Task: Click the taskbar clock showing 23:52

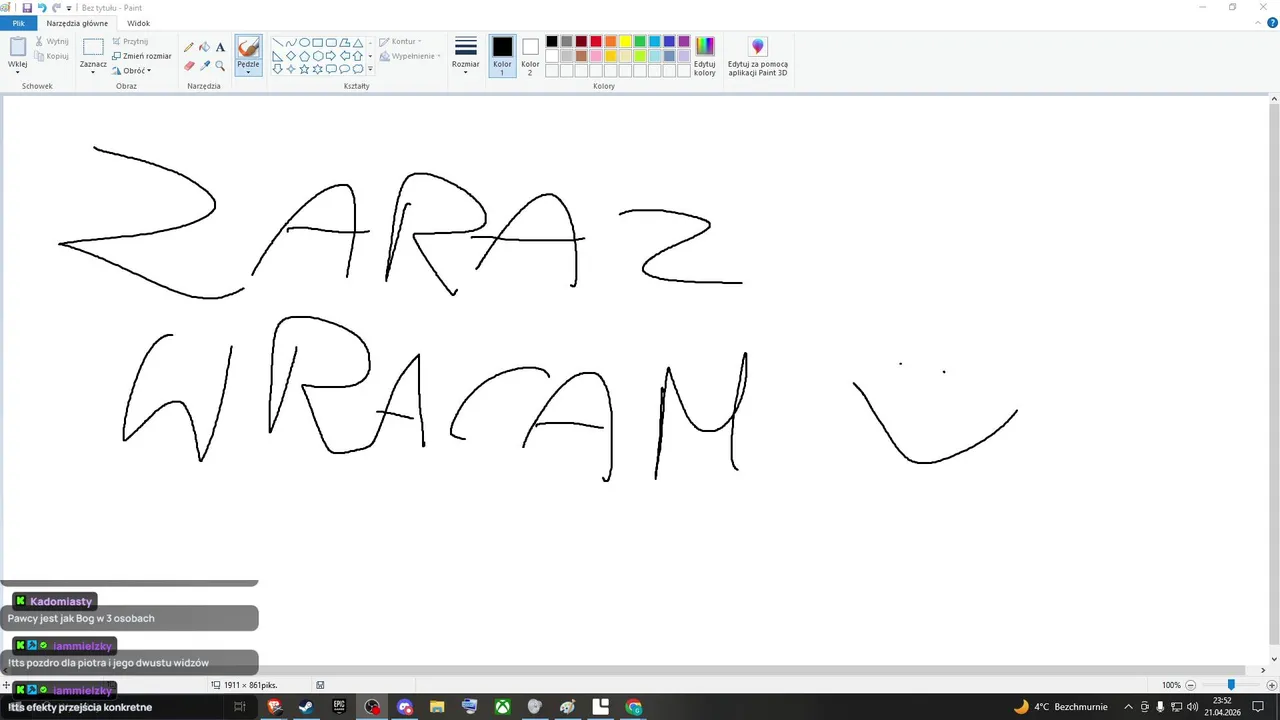Action: click(1222, 707)
